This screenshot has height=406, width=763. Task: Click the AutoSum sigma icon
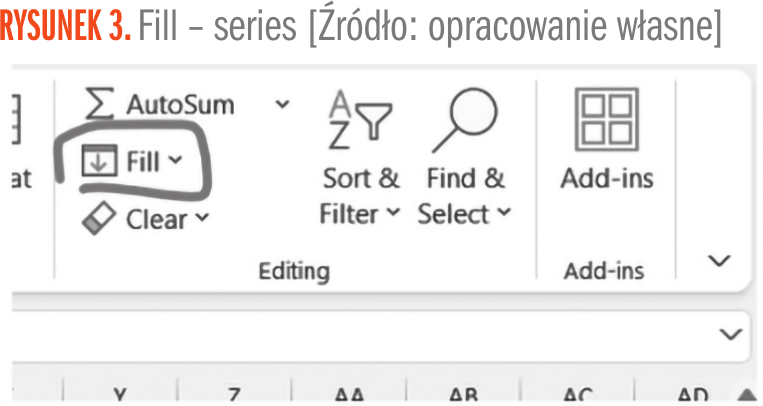(x=99, y=104)
